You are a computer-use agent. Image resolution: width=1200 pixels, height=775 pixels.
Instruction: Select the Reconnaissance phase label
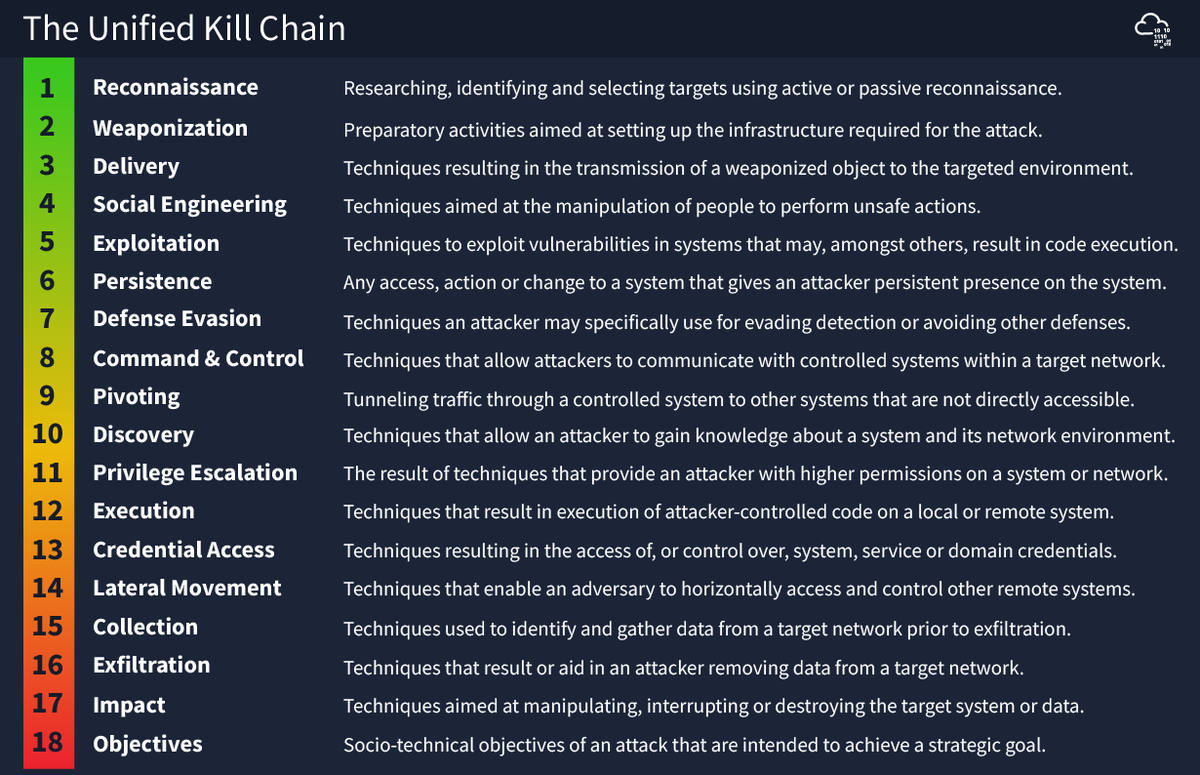coord(175,87)
